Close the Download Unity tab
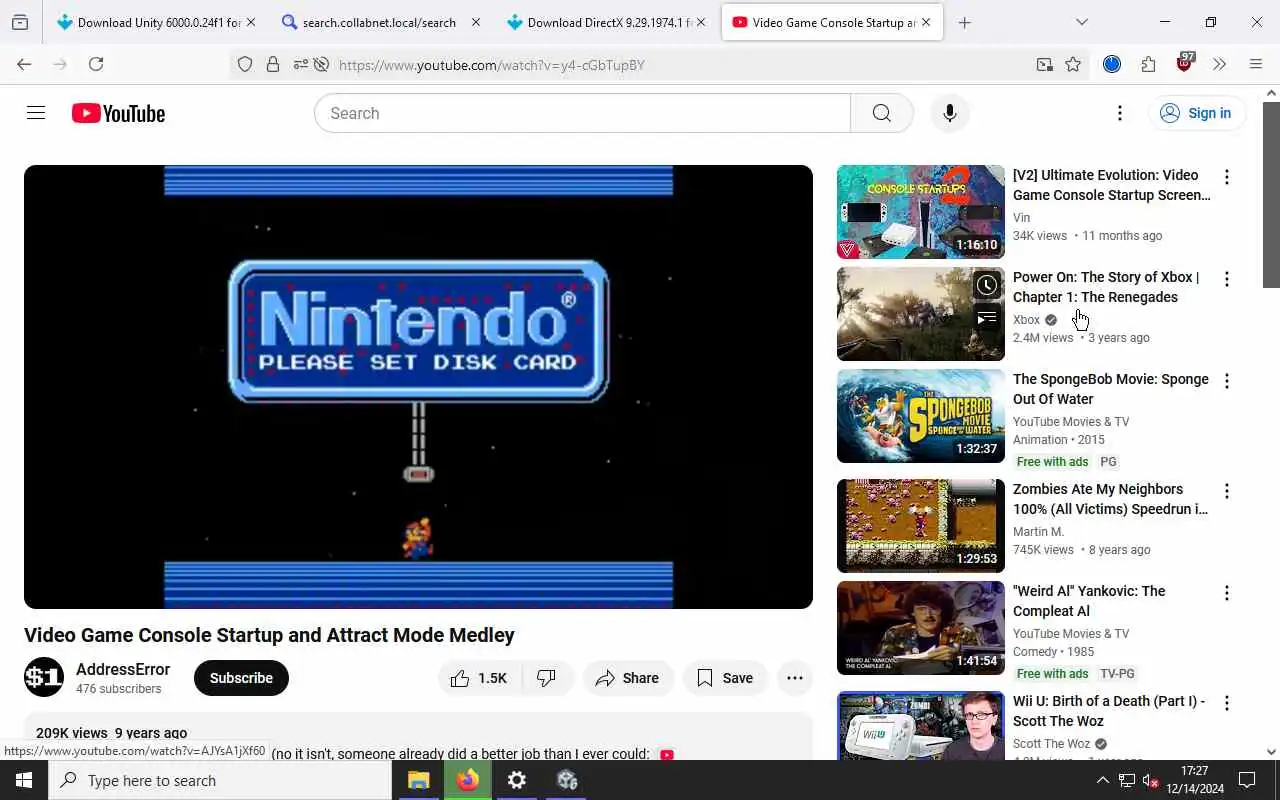The width and height of the screenshot is (1280, 800). coord(251,22)
